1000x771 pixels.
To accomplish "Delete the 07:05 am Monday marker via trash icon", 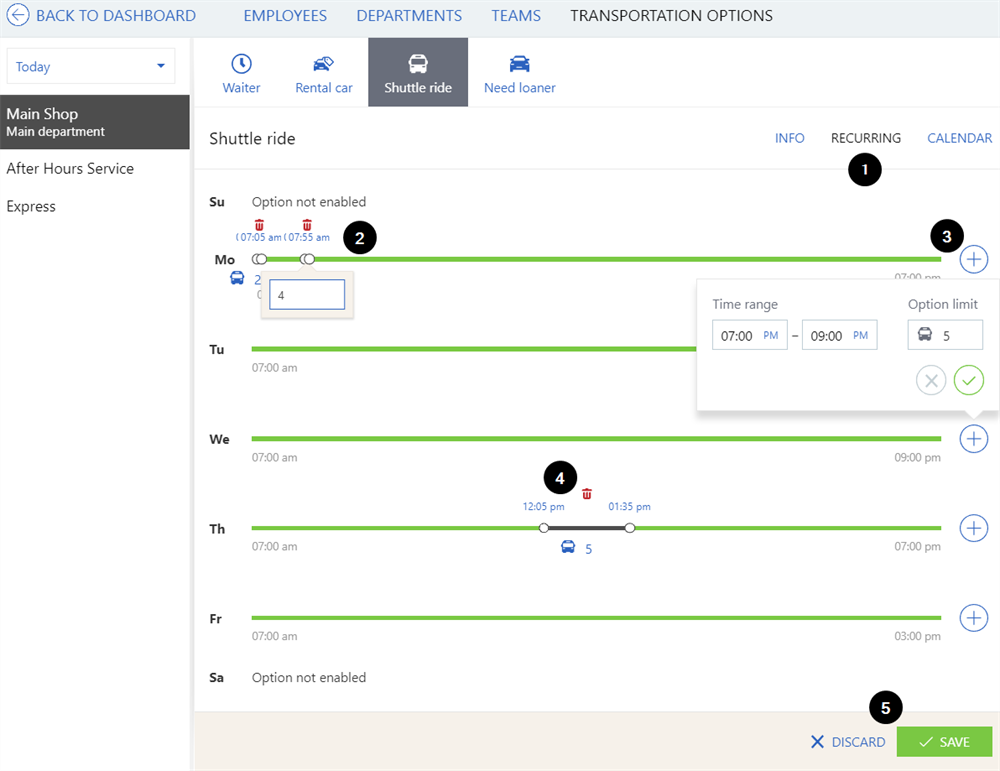I will (260, 225).
